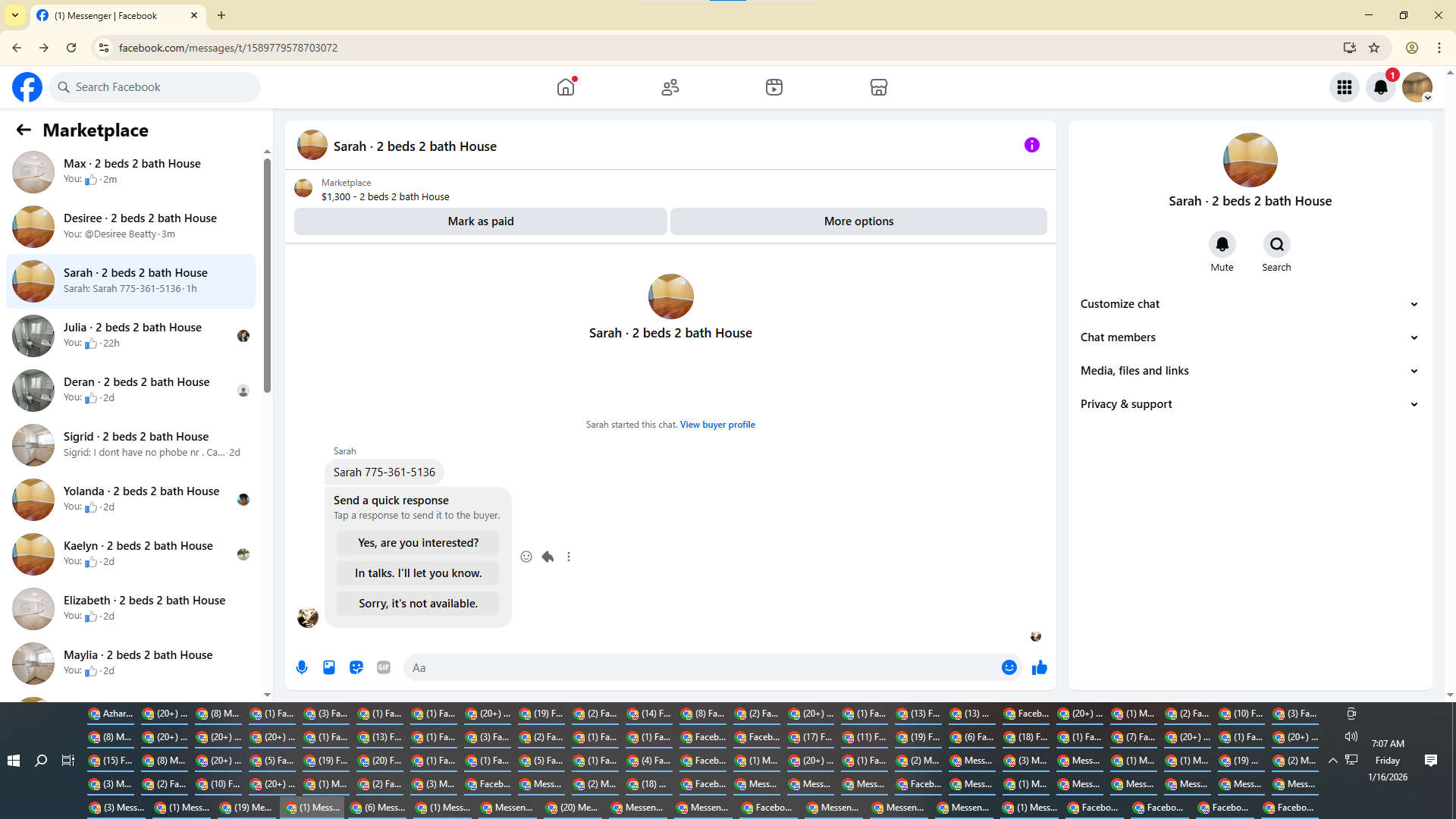
Task: Open the Marketplace tab in top navigation
Action: (878, 87)
